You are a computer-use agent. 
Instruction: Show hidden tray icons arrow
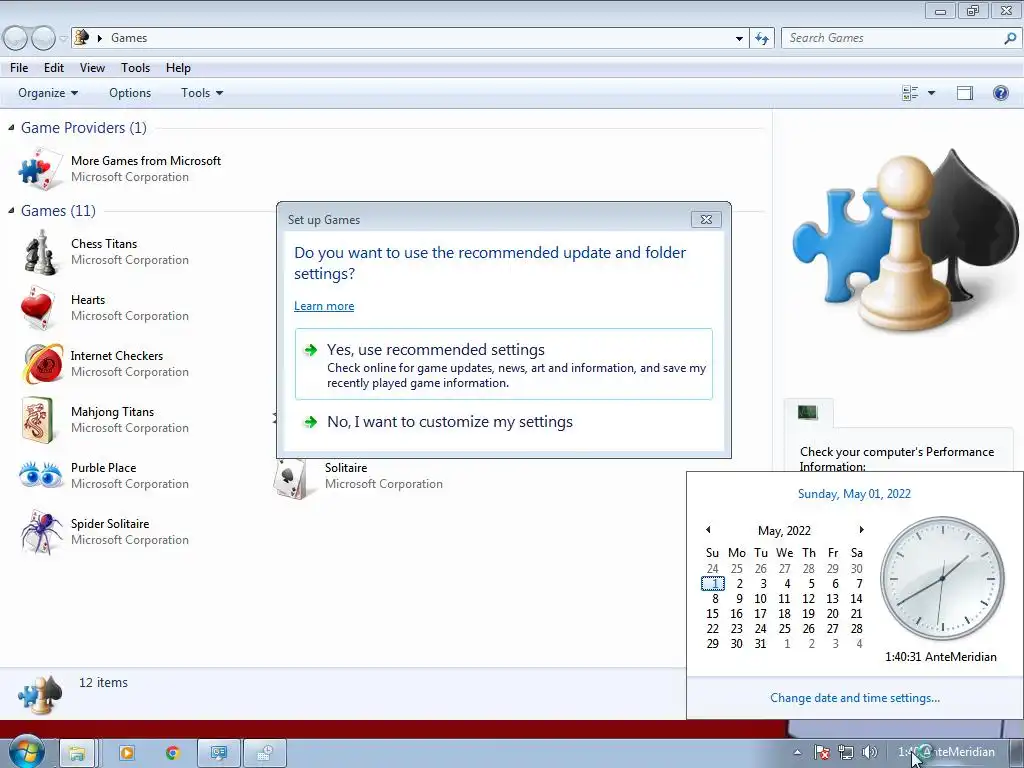[797, 752]
